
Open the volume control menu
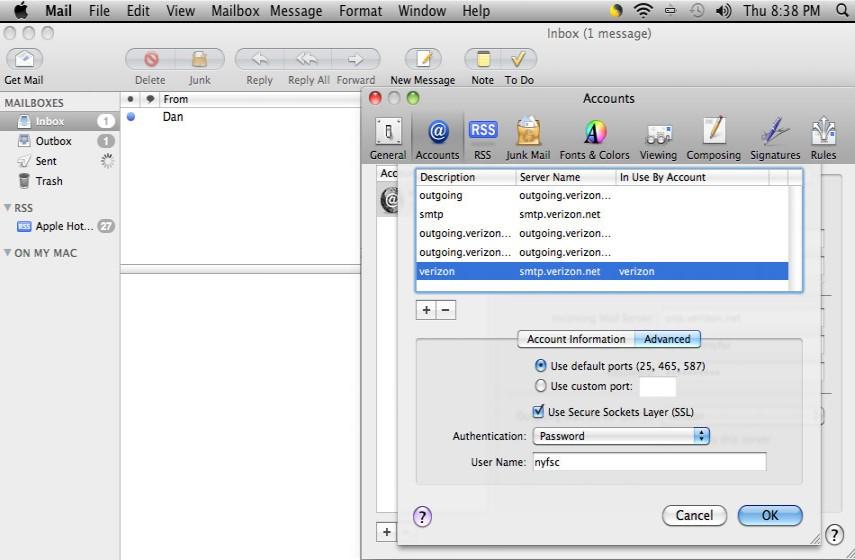[x=723, y=10]
